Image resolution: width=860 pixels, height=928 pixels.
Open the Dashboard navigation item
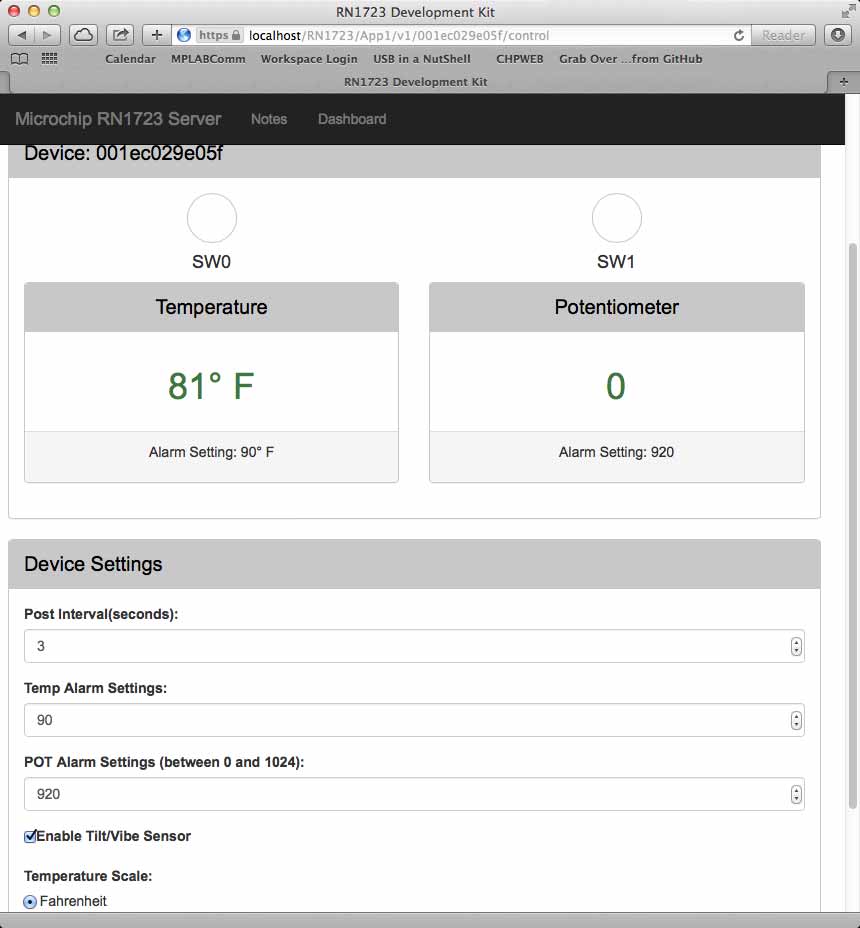click(x=352, y=119)
